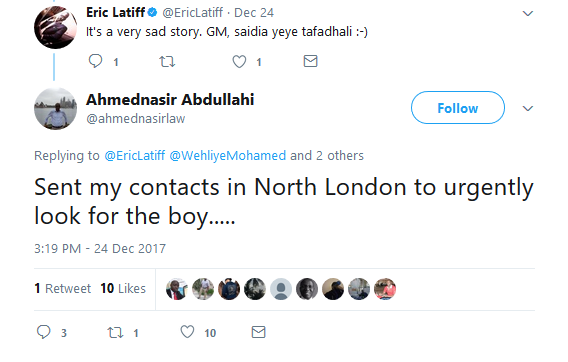Image resolution: width=568 pixels, height=362 pixels.
Task: Send Eric Latiff's tweet via direct message
Action: point(310,61)
